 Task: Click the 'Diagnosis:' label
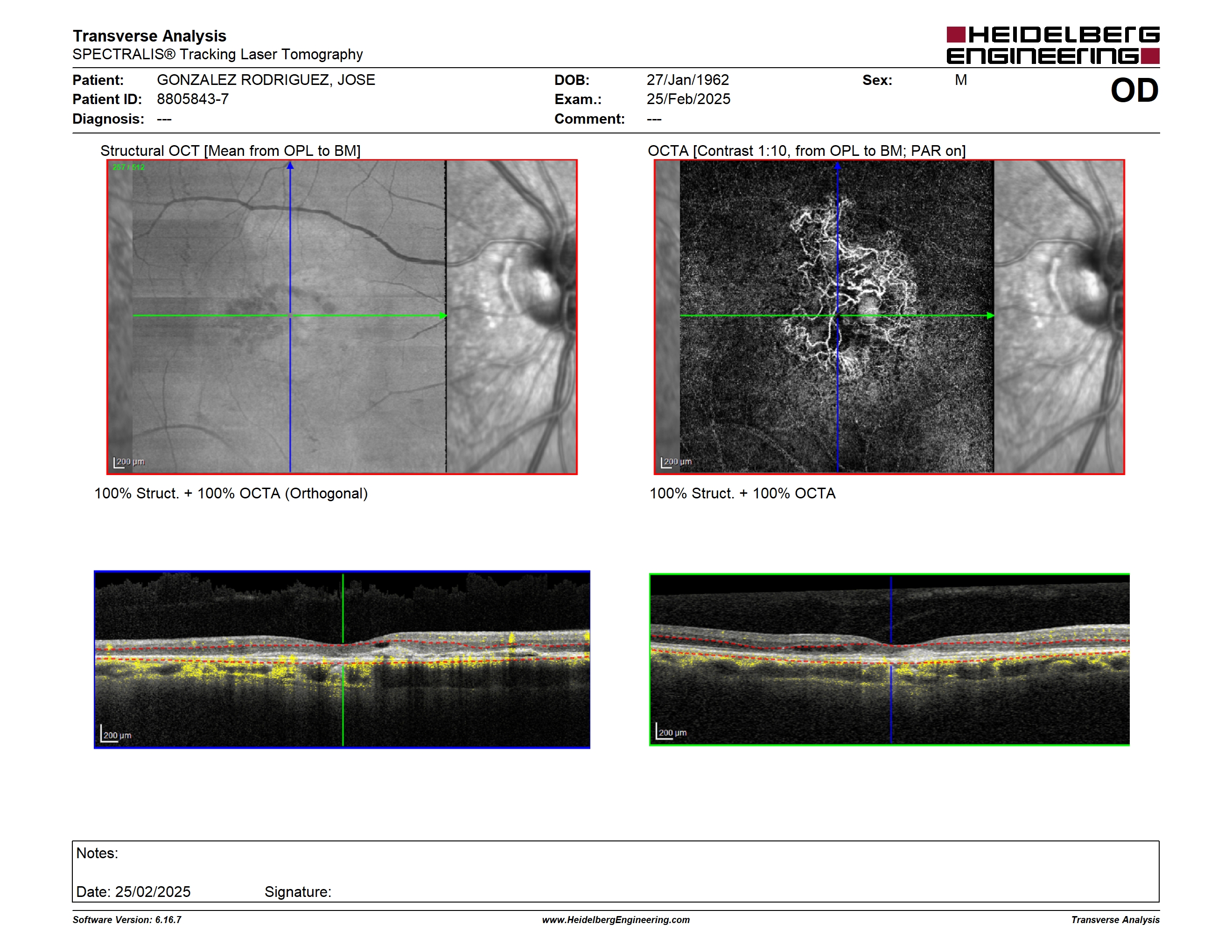[108, 119]
